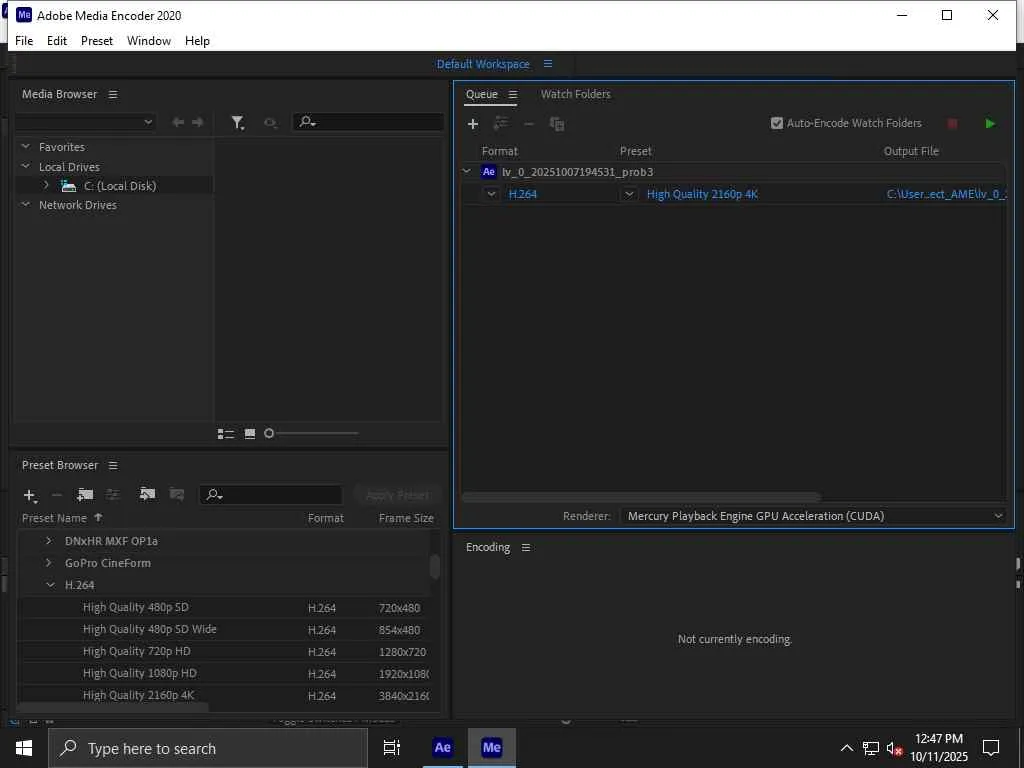Open the preset dropdown arrow beside High Quality 2160p 4K
The height and width of the screenshot is (768, 1024).
pyautogui.click(x=629, y=194)
